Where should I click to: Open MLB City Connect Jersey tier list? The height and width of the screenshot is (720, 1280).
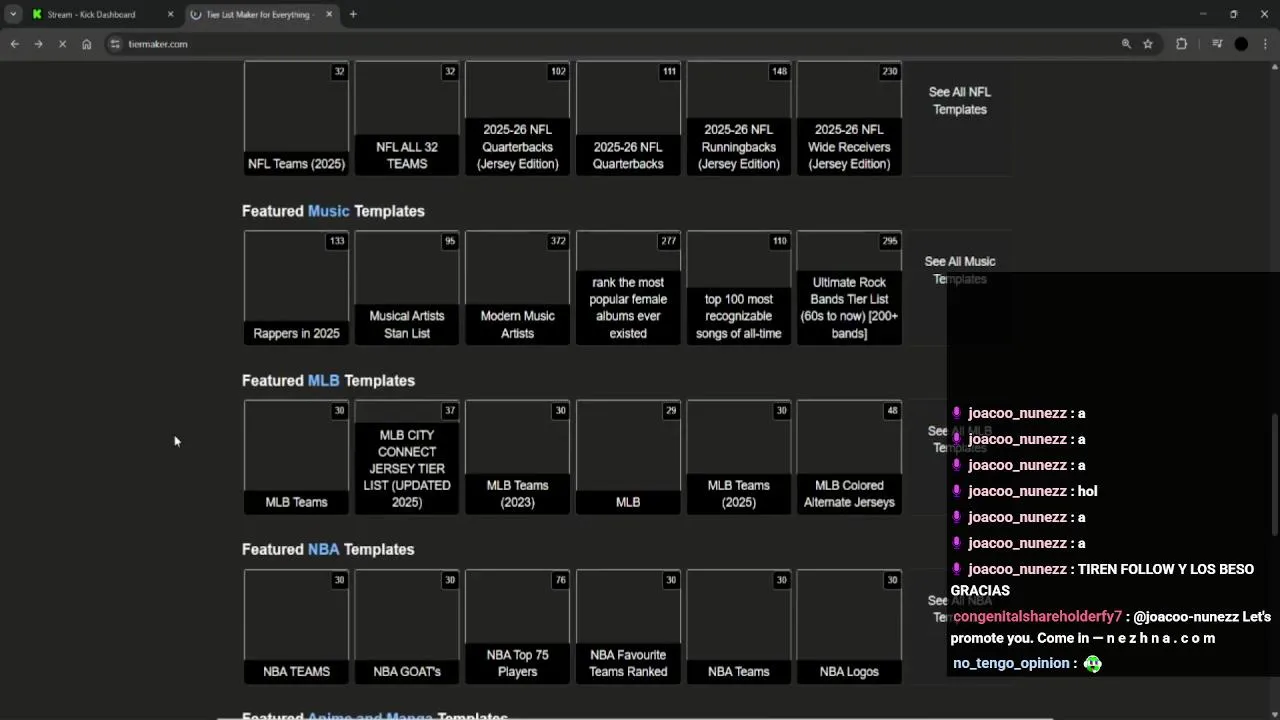pyautogui.click(x=407, y=458)
